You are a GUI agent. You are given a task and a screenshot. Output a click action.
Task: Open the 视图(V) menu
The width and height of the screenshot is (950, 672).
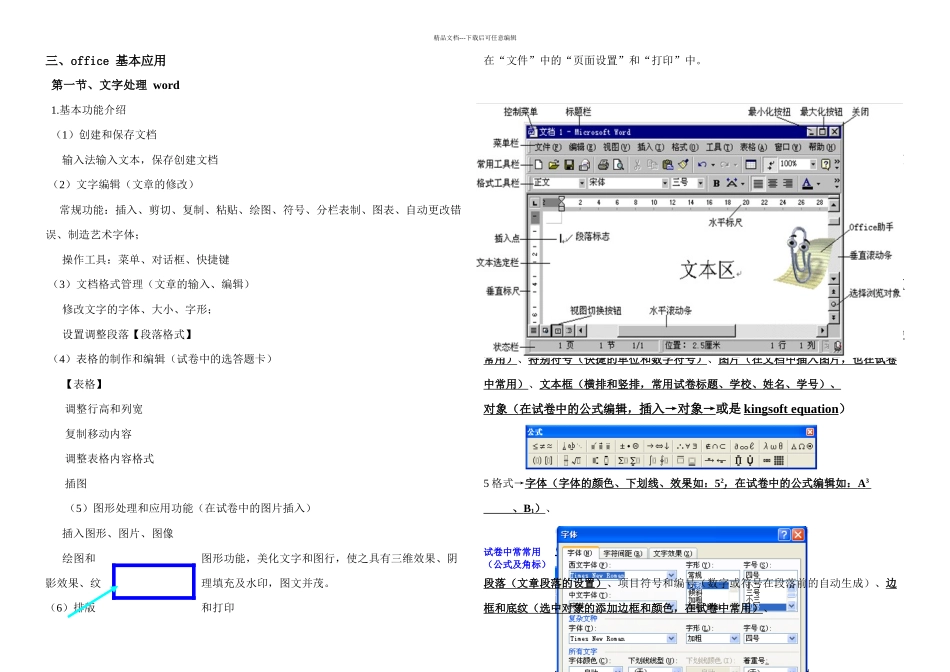616,147
